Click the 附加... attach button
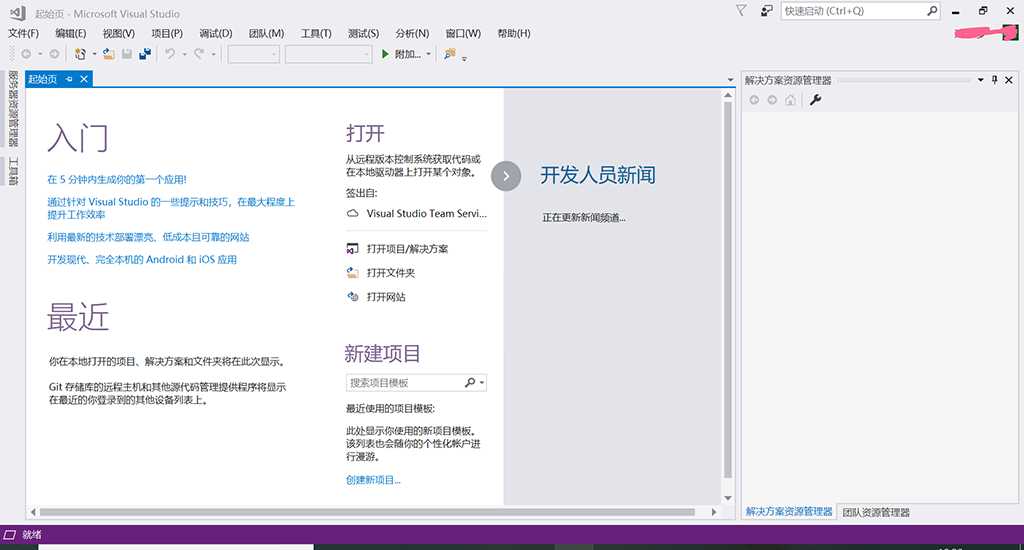Viewport: 1024px width, 550px height. (x=408, y=54)
